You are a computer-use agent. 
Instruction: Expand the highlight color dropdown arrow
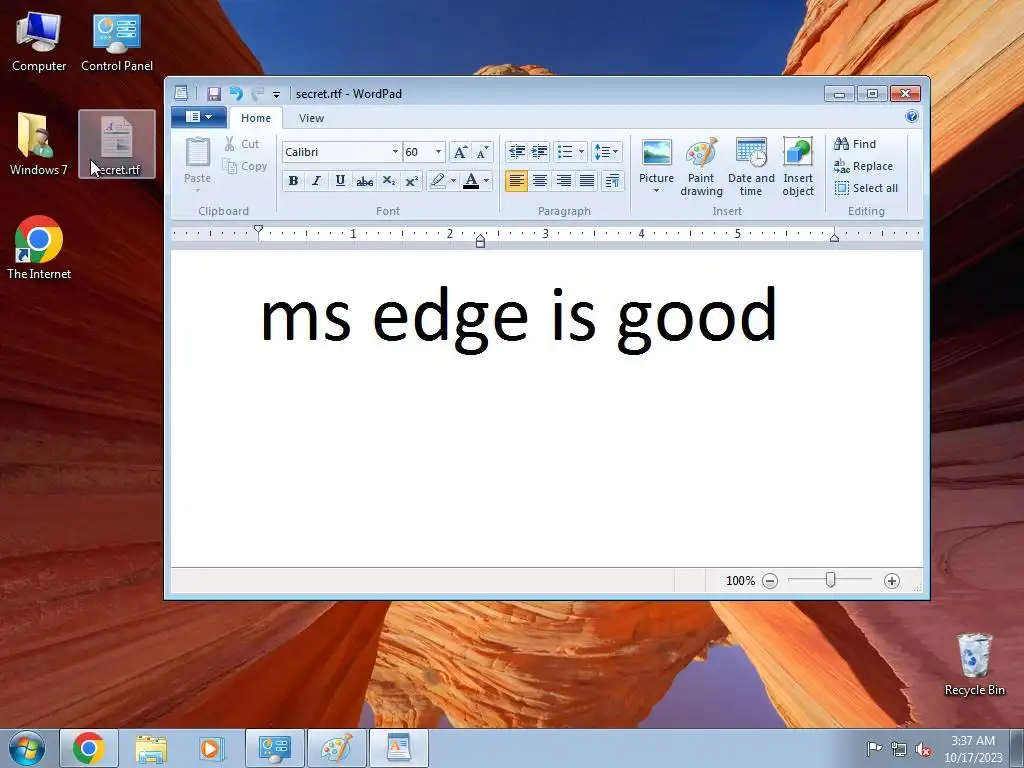point(453,181)
